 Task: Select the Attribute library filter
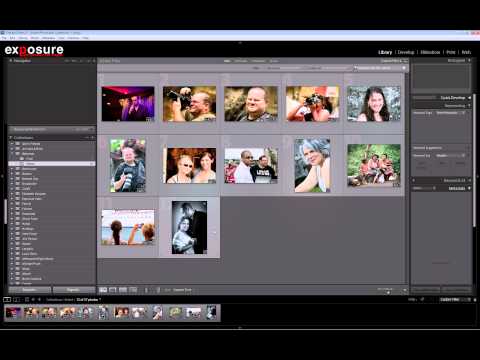click(x=241, y=61)
